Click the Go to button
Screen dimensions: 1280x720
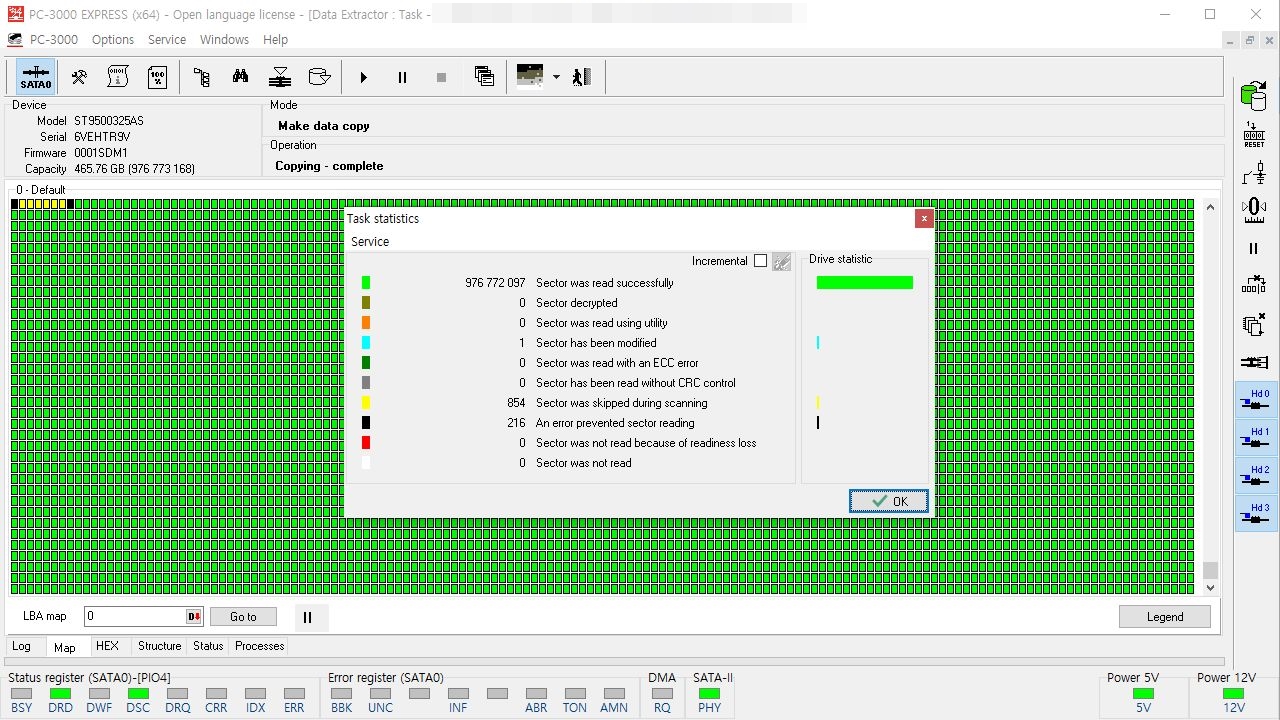(x=243, y=617)
